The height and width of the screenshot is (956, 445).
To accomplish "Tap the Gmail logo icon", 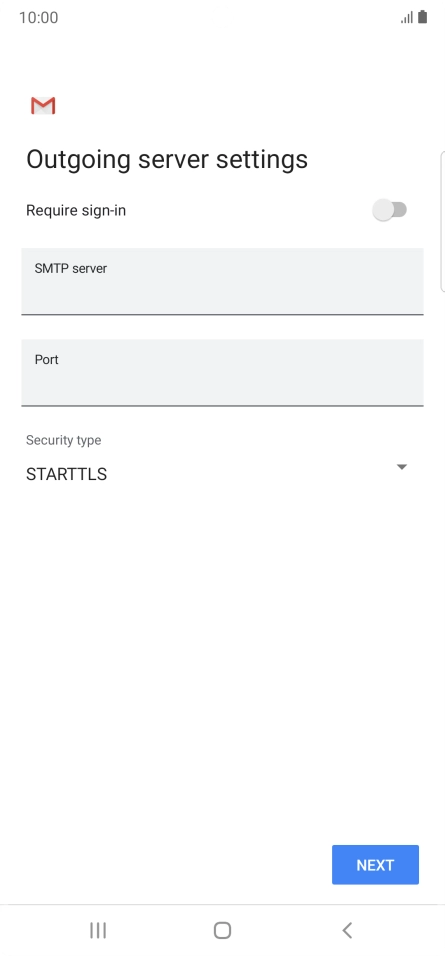I will tap(43, 105).
